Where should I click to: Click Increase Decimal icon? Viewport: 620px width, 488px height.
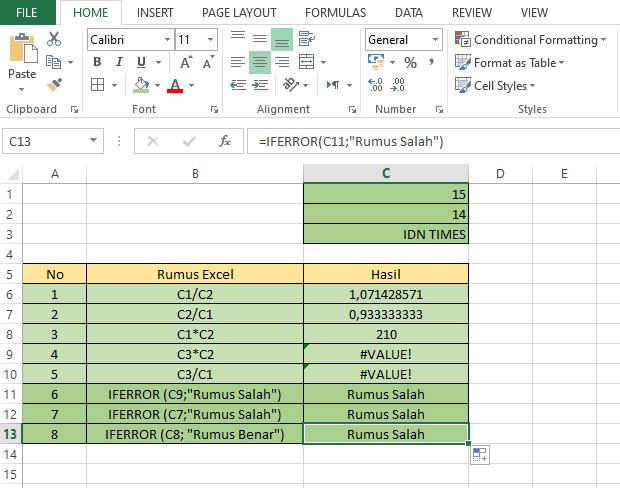click(375, 85)
